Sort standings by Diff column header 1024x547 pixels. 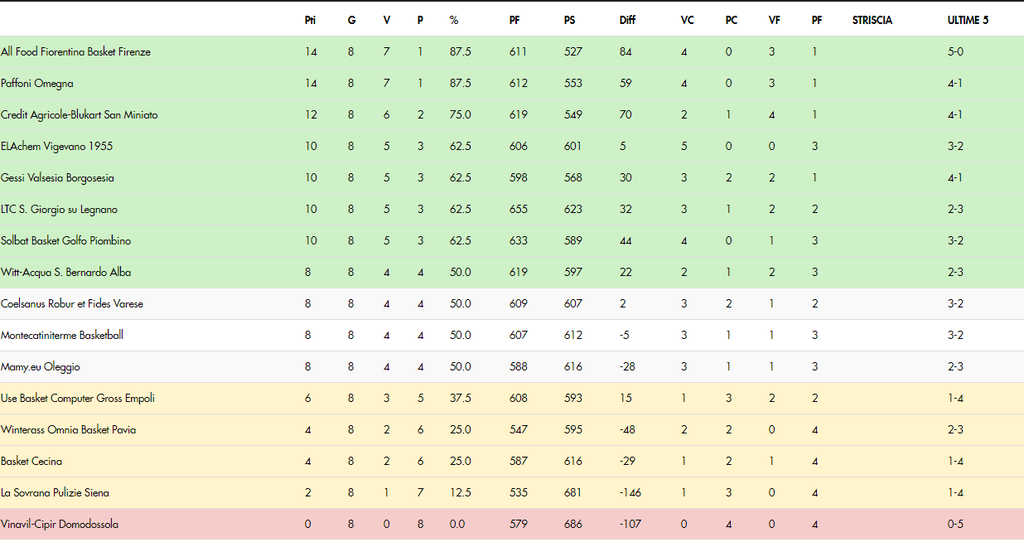pyautogui.click(x=627, y=20)
